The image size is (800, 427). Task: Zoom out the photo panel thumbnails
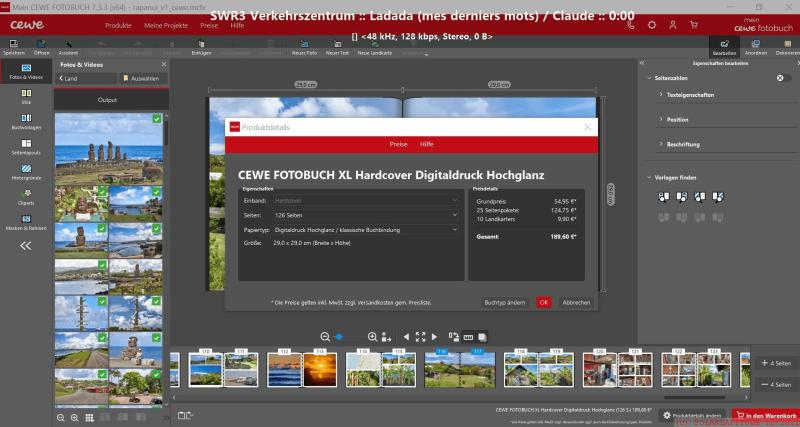[x=61, y=418]
